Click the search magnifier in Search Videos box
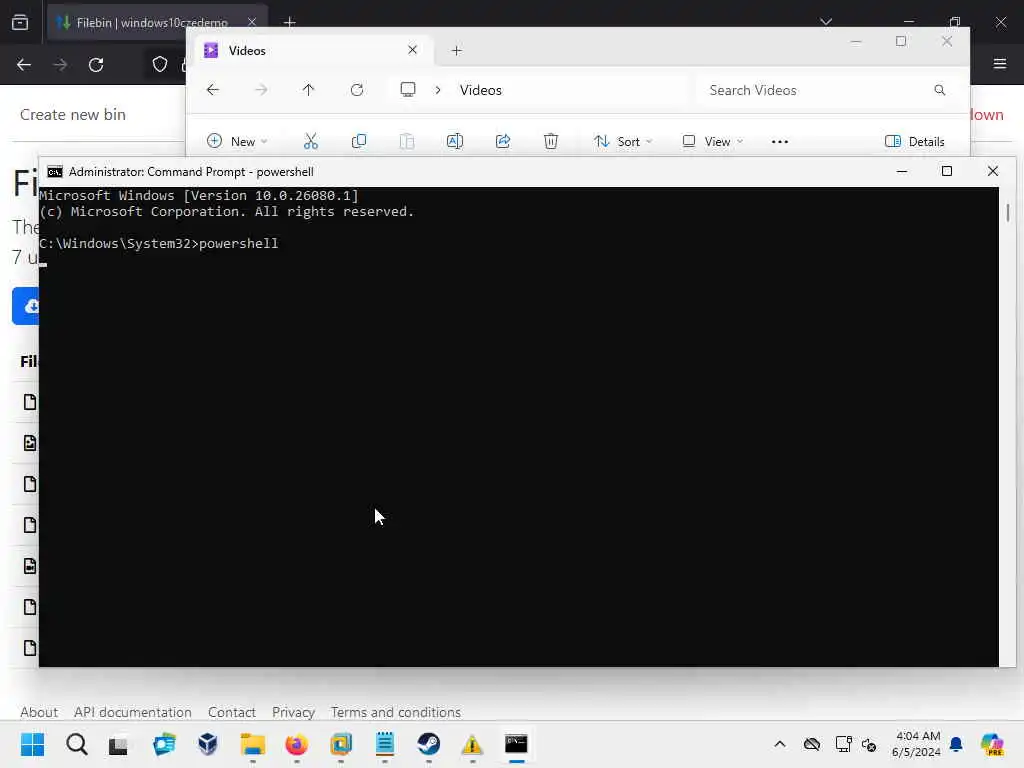 [x=939, y=89]
